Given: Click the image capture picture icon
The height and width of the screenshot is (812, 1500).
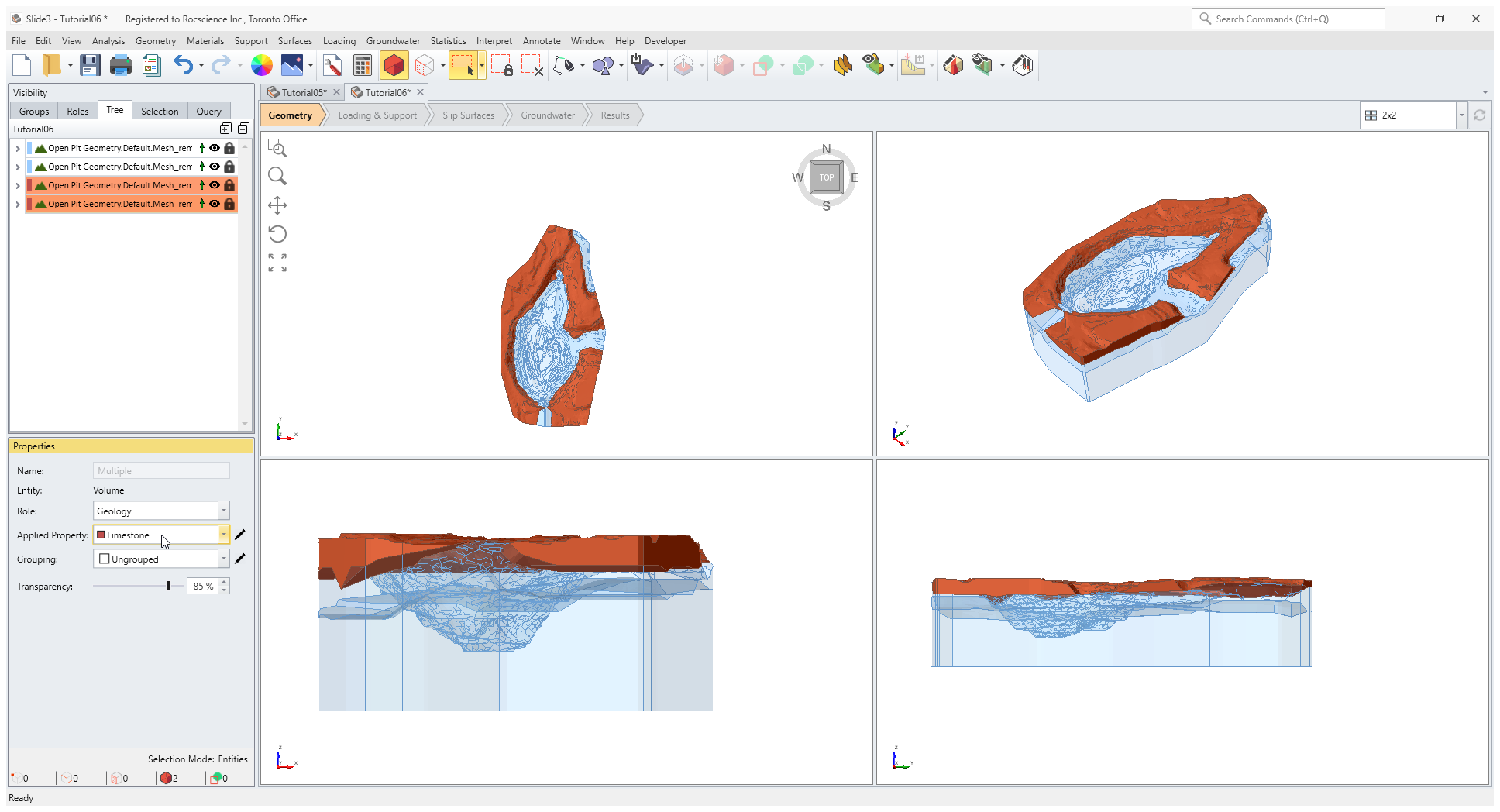Looking at the screenshot, I should tap(292, 66).
